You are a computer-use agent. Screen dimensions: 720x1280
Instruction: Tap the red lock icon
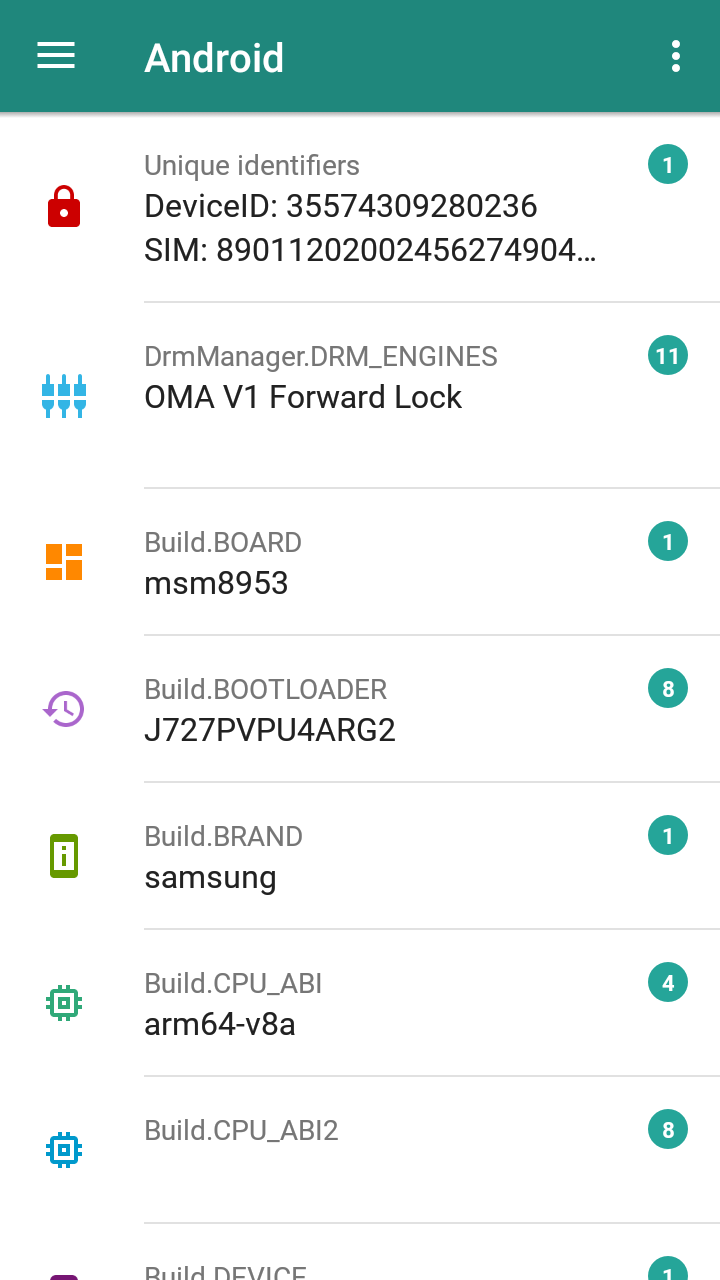pos(64,207)
